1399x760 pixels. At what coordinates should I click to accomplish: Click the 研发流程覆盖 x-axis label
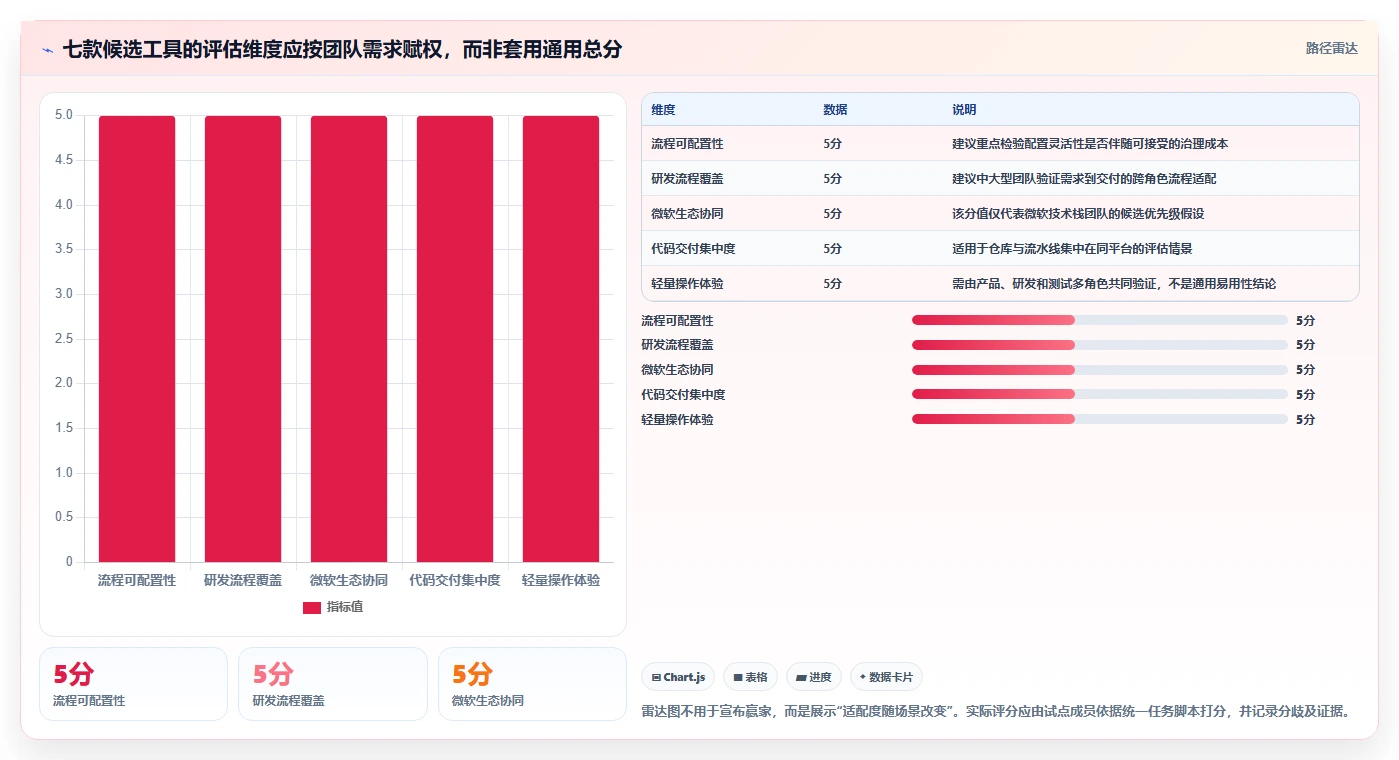243,580
